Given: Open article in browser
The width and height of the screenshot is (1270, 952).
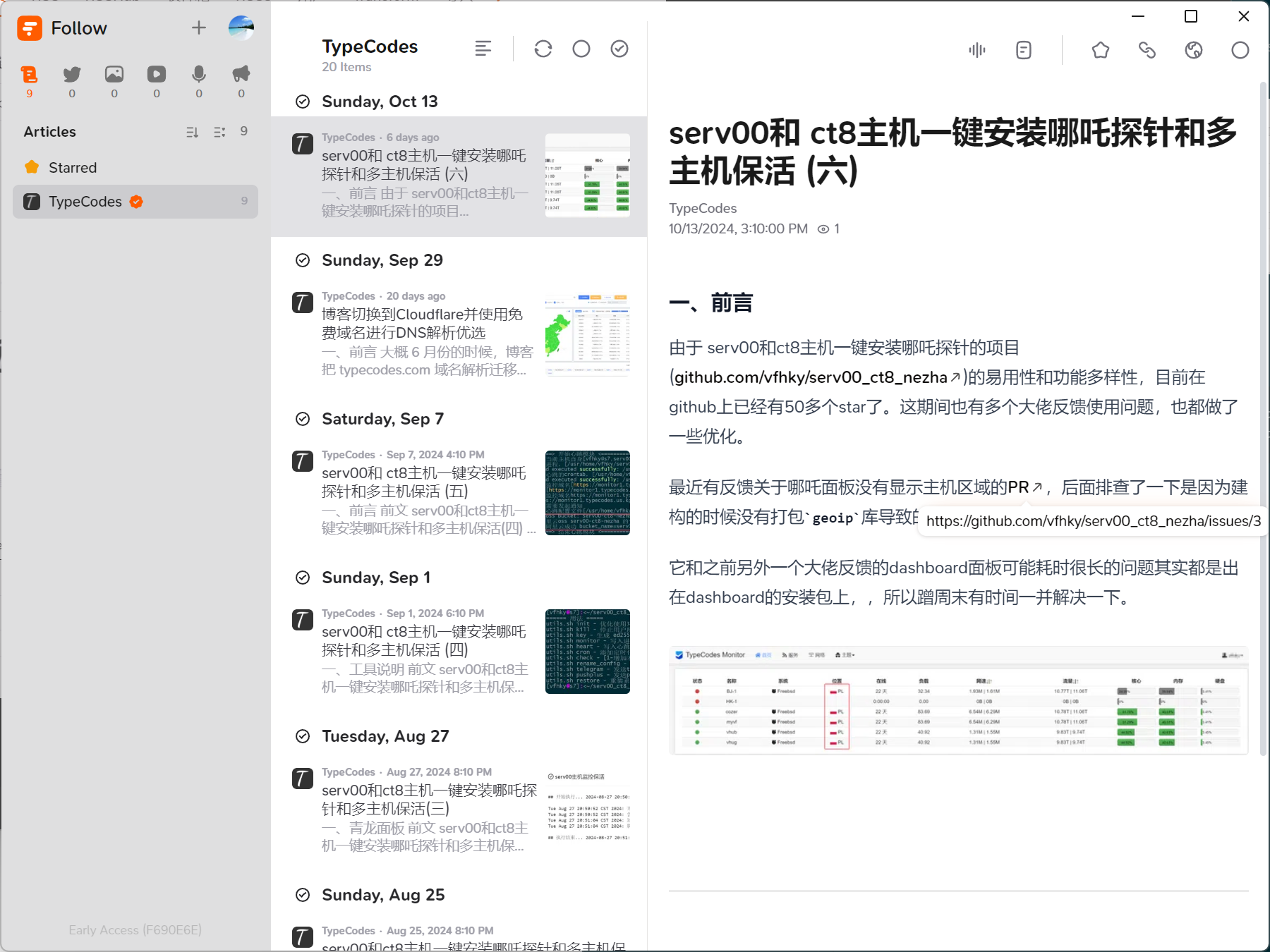Looking at the screenshot, I should click(x=1194, y=50).
